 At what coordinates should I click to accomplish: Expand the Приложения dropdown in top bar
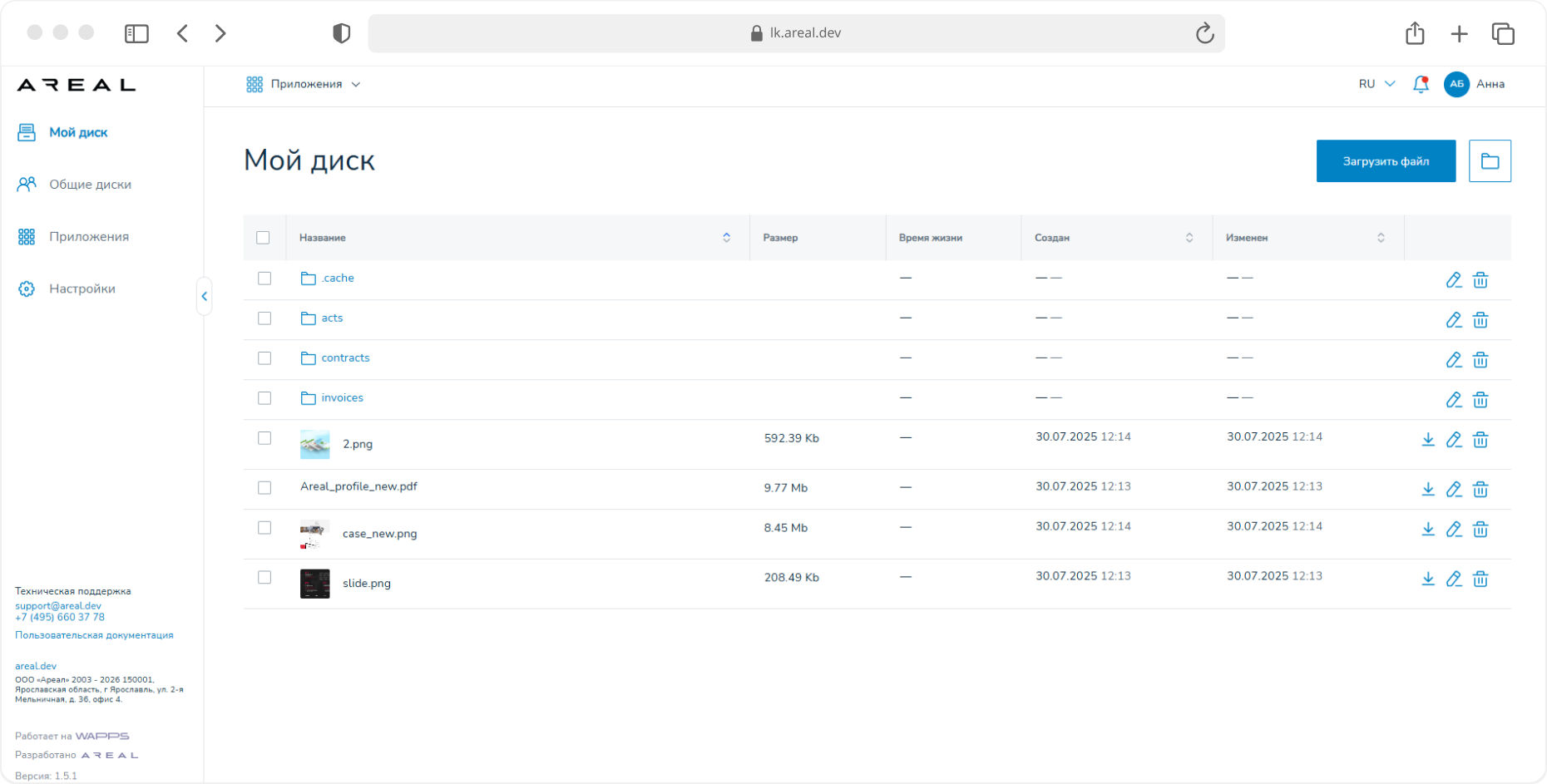click(x=304, y=84)
